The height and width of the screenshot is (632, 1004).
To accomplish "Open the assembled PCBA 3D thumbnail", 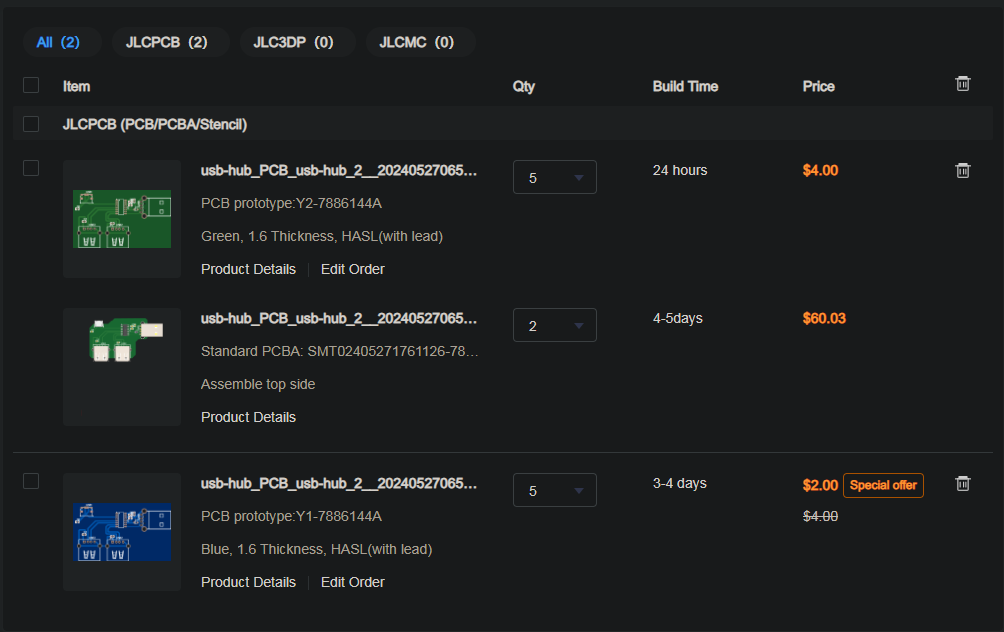I will (x=122, y=367).
